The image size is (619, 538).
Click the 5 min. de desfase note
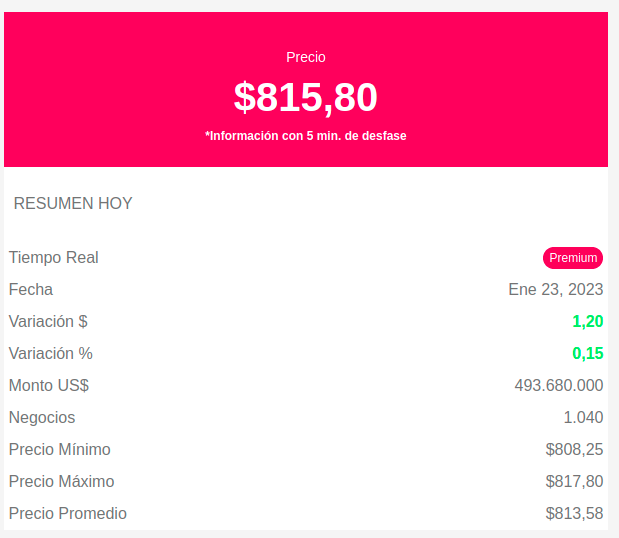pyautogui.click(x=306, y=135)
